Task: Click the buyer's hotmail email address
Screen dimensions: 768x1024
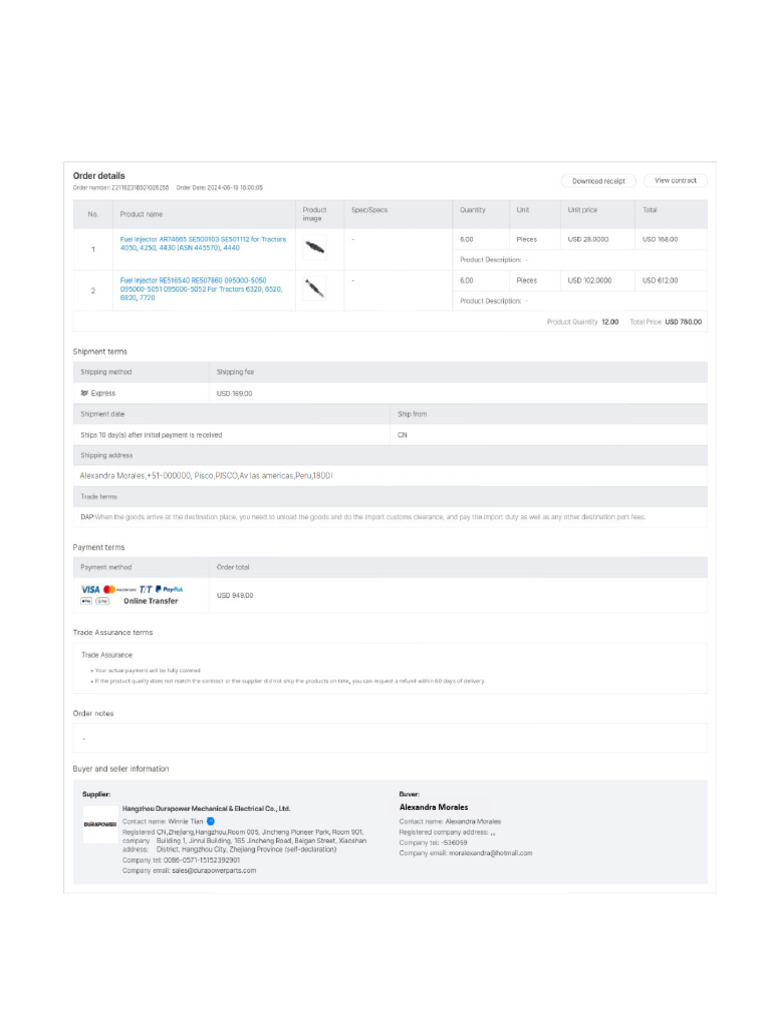Action: pyautogui.click(x=490, y=853)
